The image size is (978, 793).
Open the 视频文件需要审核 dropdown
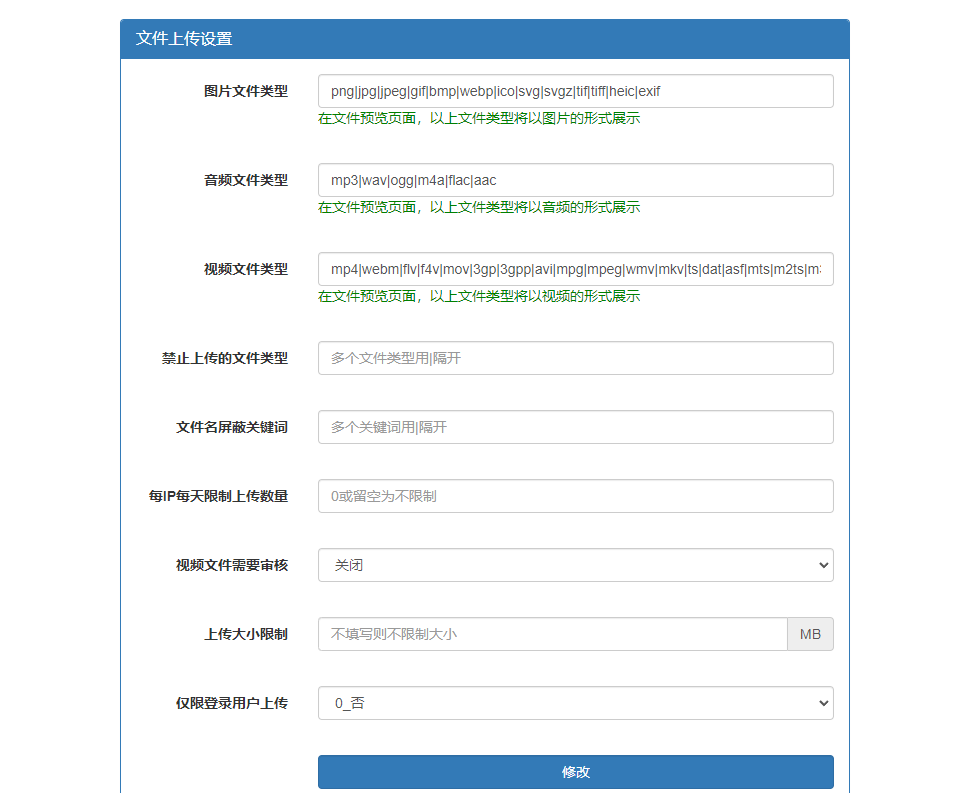point(575,565)
